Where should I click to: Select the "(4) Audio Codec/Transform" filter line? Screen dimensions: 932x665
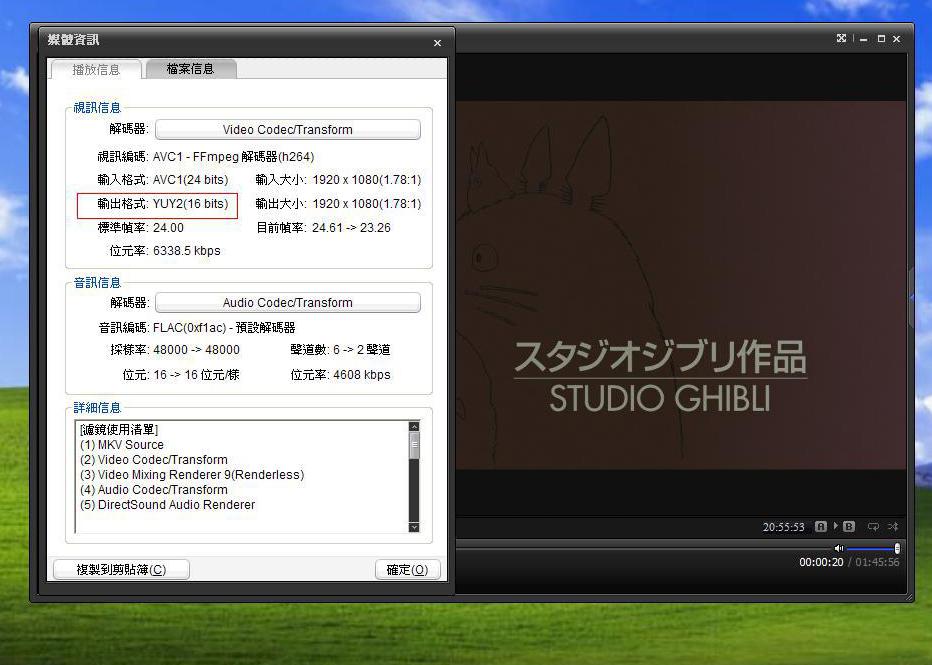coord(154,490)
